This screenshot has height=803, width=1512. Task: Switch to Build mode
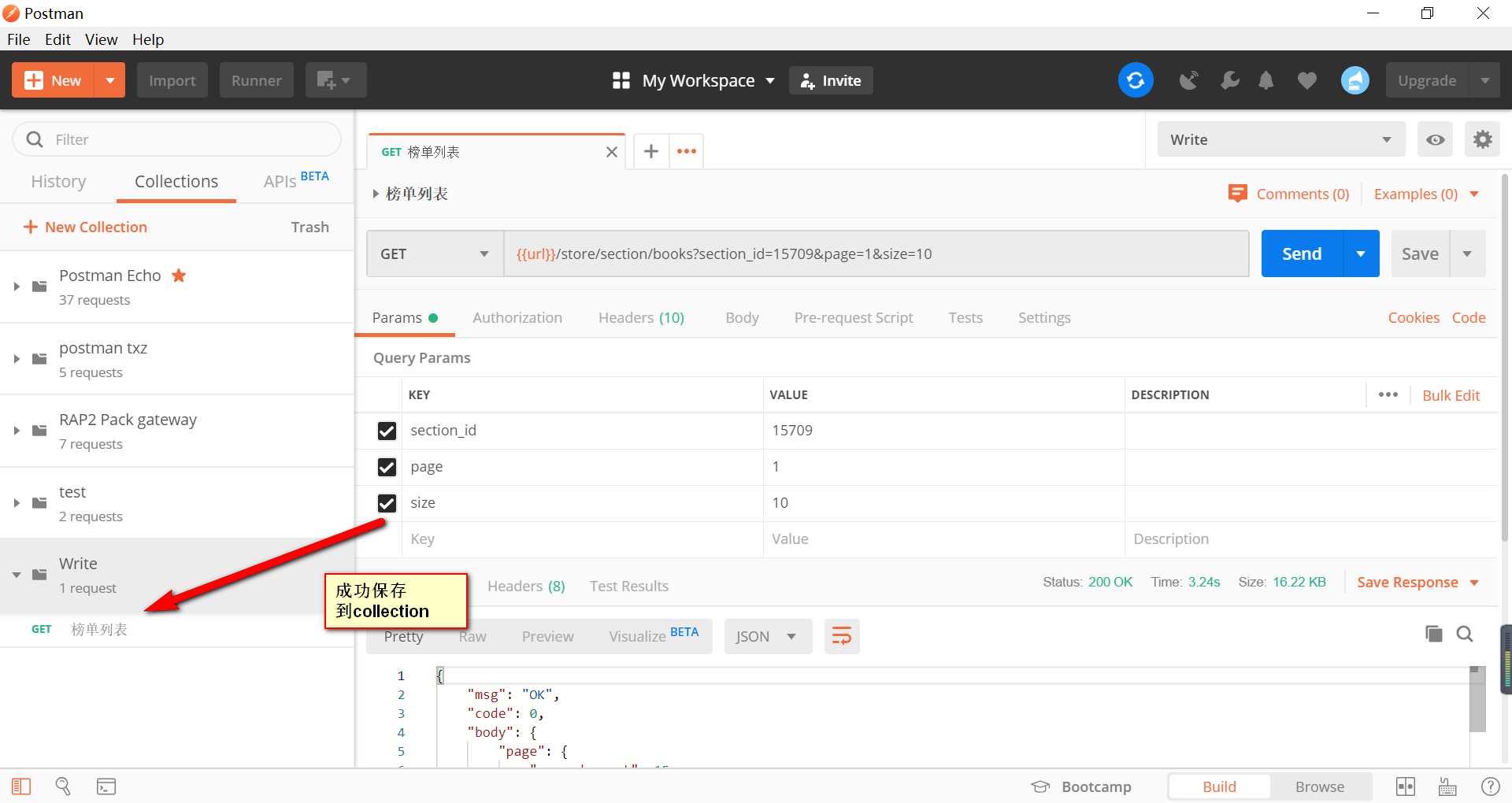pyautogui.click(x=1219, y=786)
